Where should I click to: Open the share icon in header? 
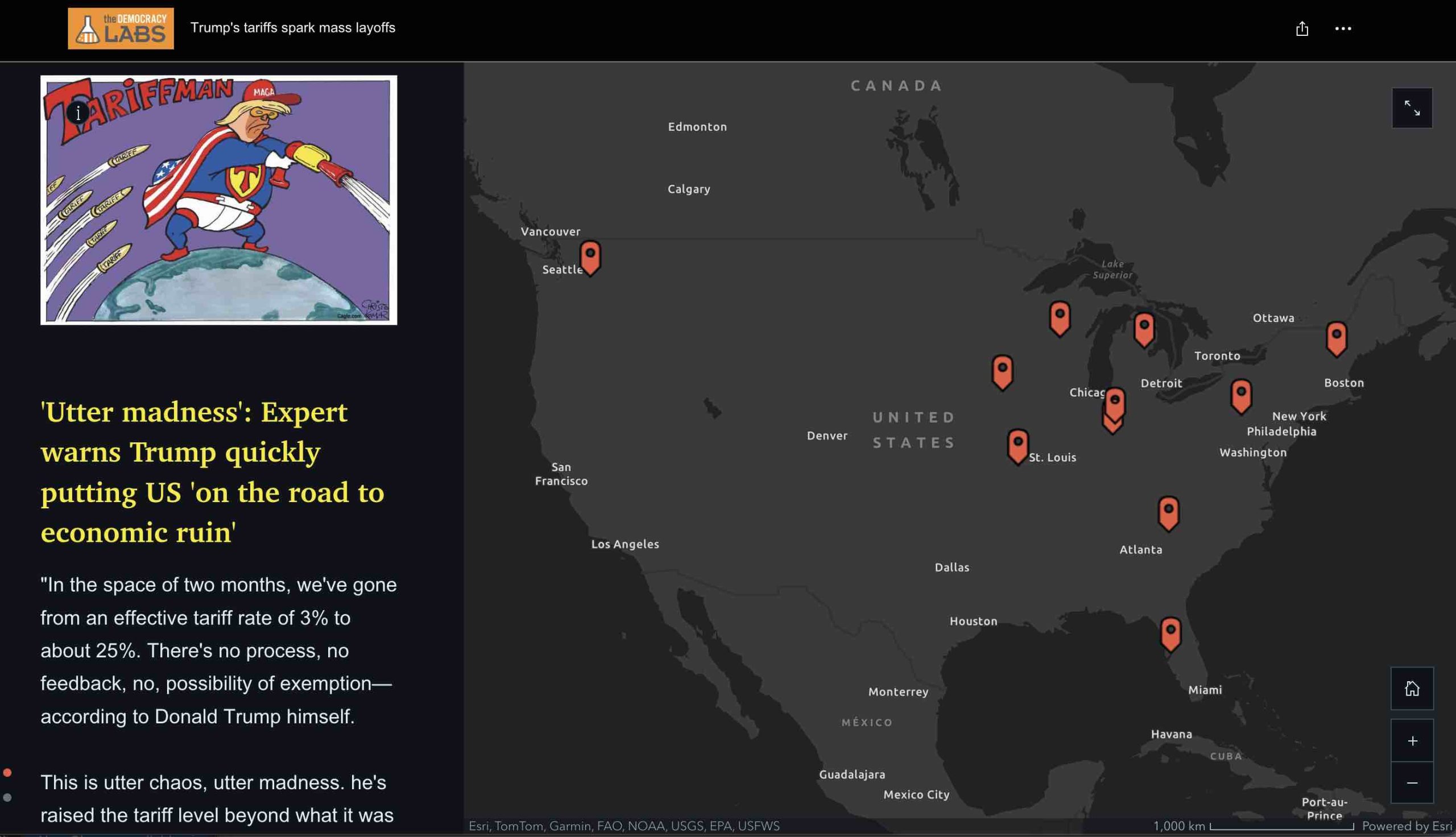coord(1302,29)
